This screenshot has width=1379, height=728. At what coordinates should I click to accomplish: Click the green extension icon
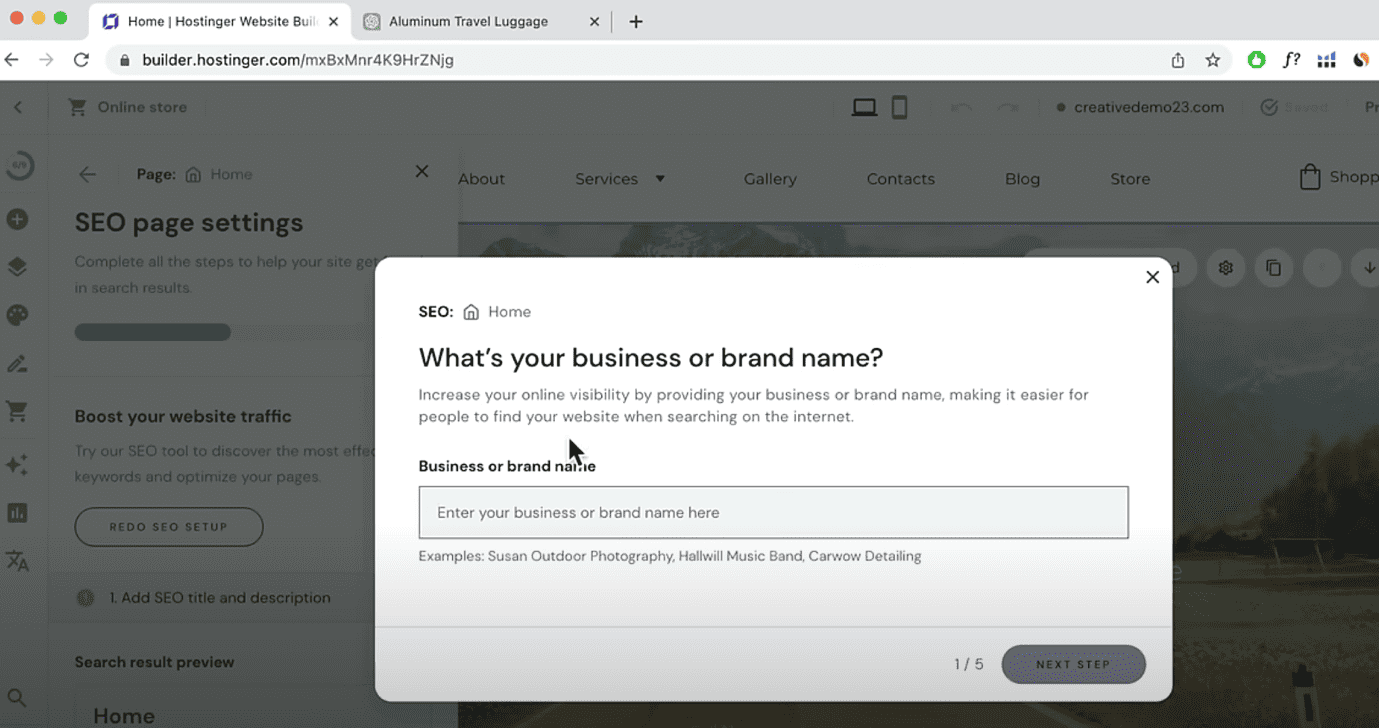tap(1256, 60)
